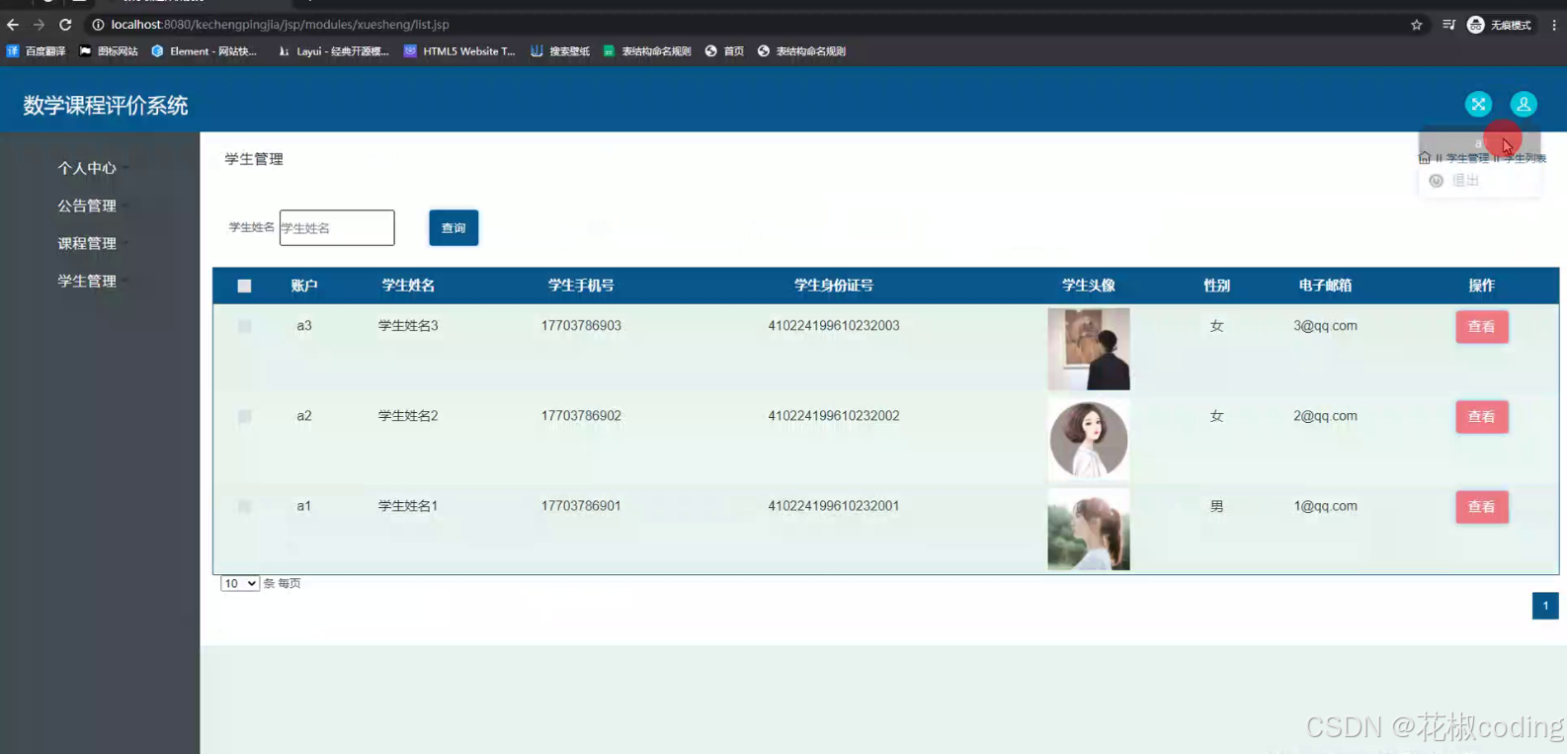Click the browser forward arrow
This screenshot has width=1568, height=754.
pos(39,25)
